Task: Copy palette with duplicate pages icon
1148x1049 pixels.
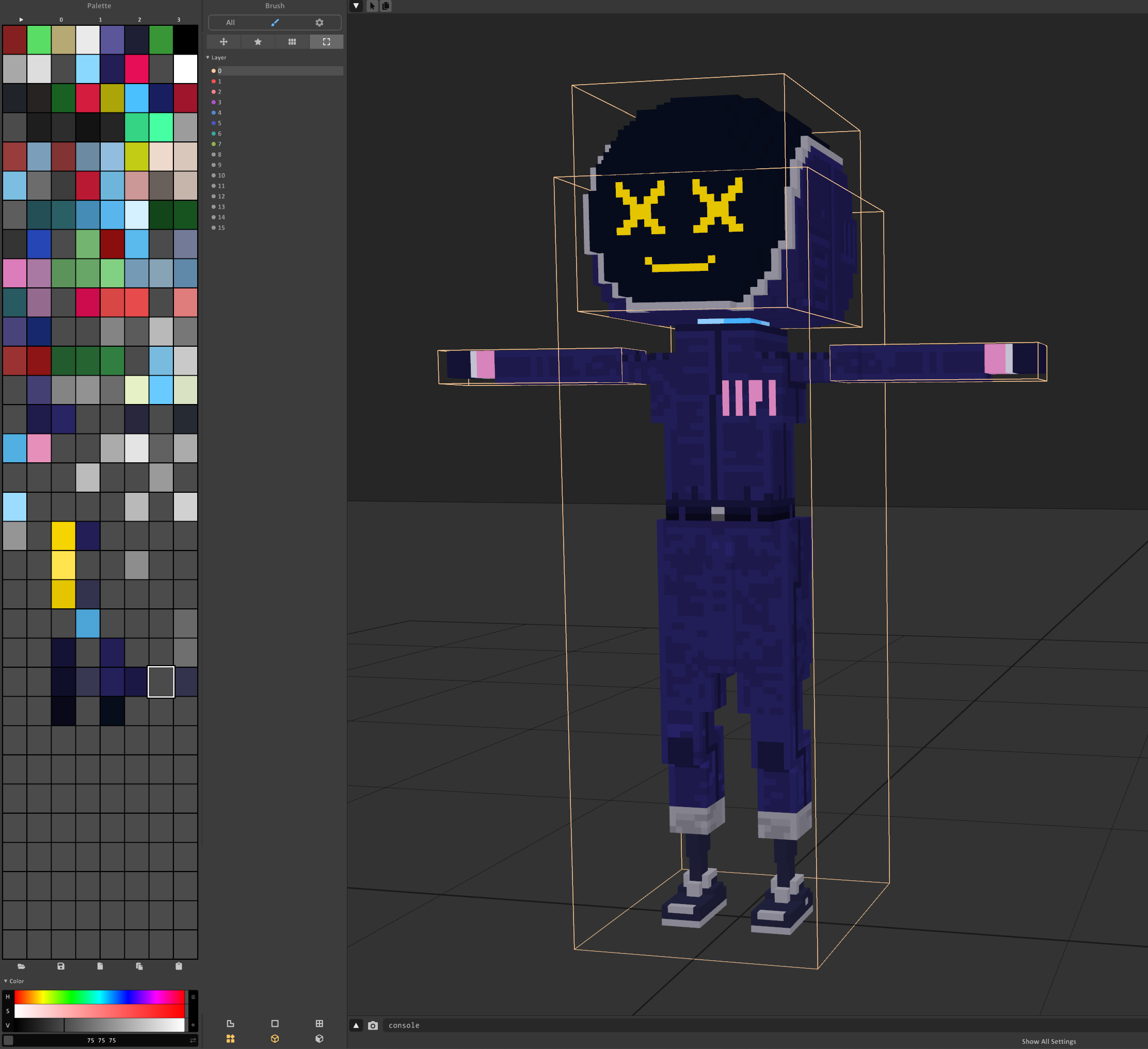Action: pos(139,966)
